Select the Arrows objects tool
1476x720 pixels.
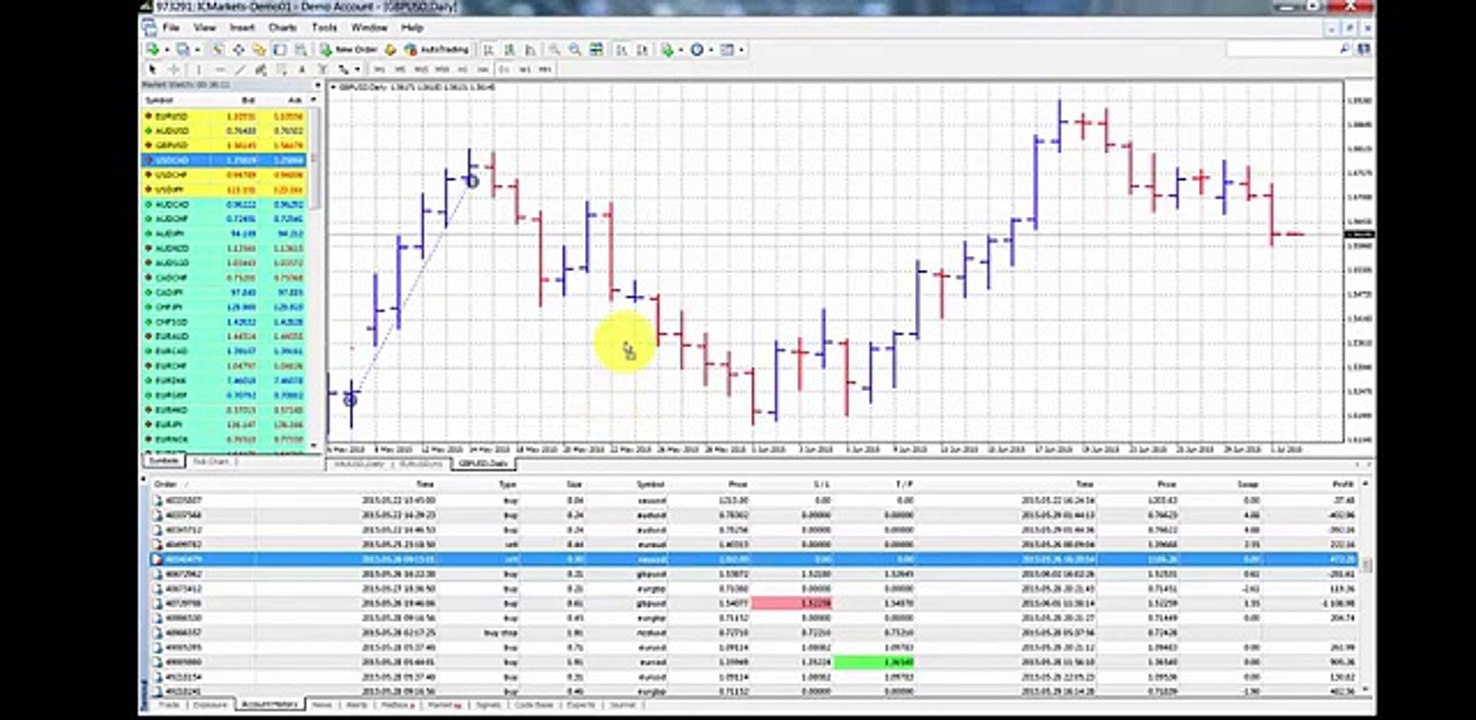tap(344, 69)
